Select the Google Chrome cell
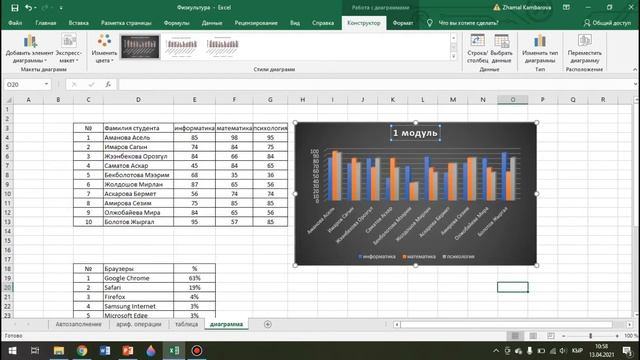 point(138,278)
